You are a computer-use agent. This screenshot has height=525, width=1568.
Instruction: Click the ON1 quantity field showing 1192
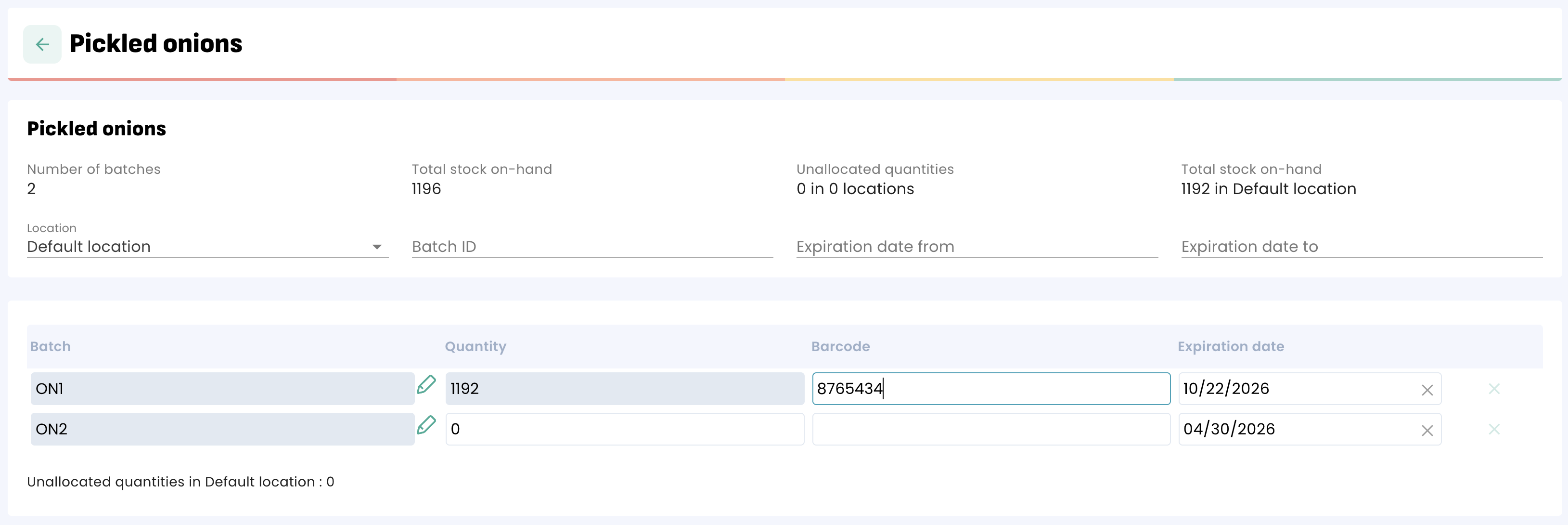[x=625, y=389]
